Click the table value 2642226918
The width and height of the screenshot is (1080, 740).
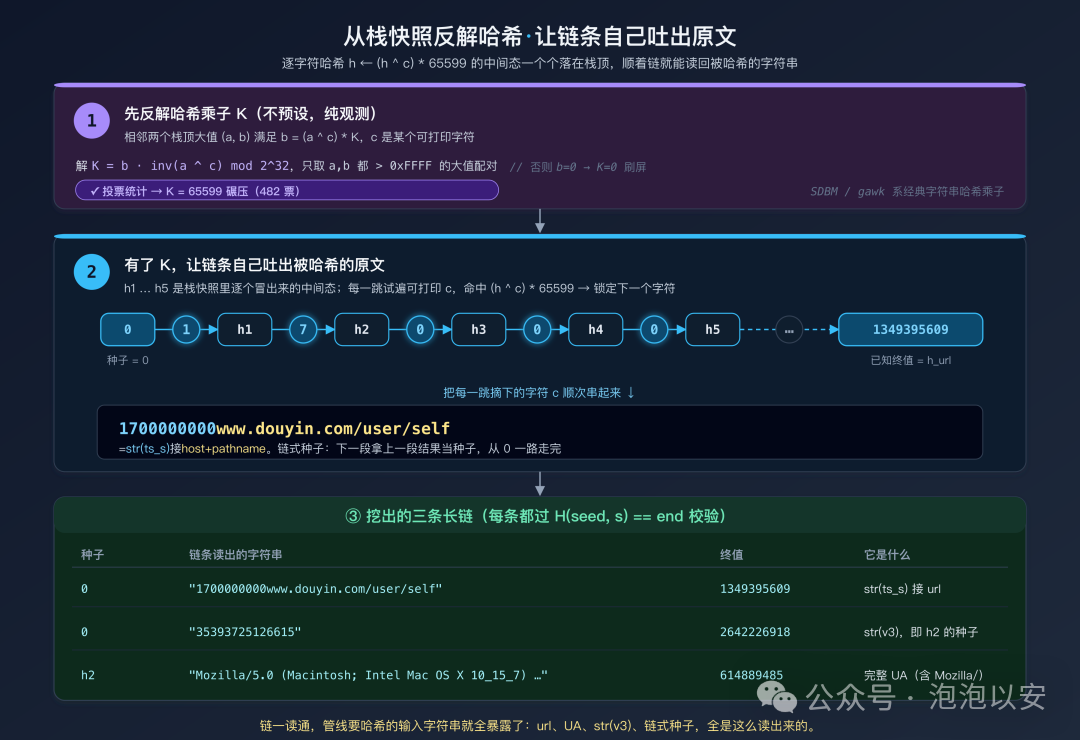click(x=755, y=632)
